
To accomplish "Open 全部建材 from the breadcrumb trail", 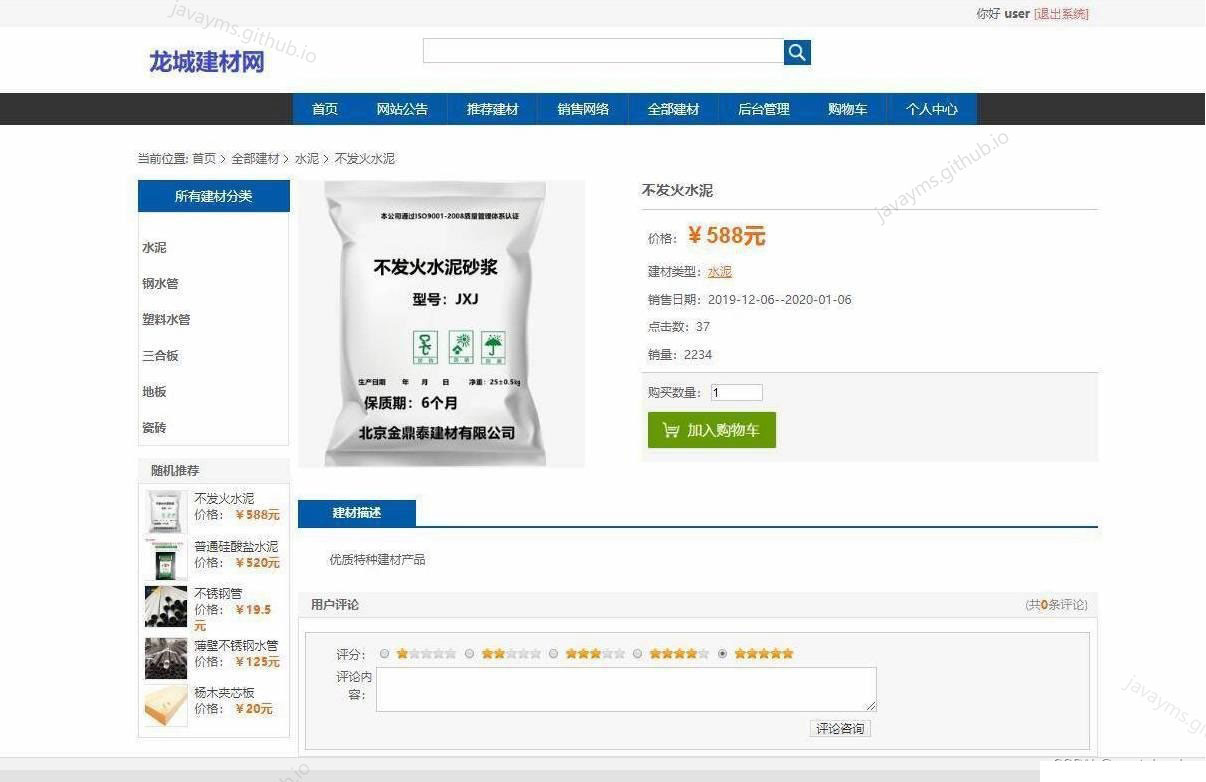I will pyautogui.click(x=256, y=158).
